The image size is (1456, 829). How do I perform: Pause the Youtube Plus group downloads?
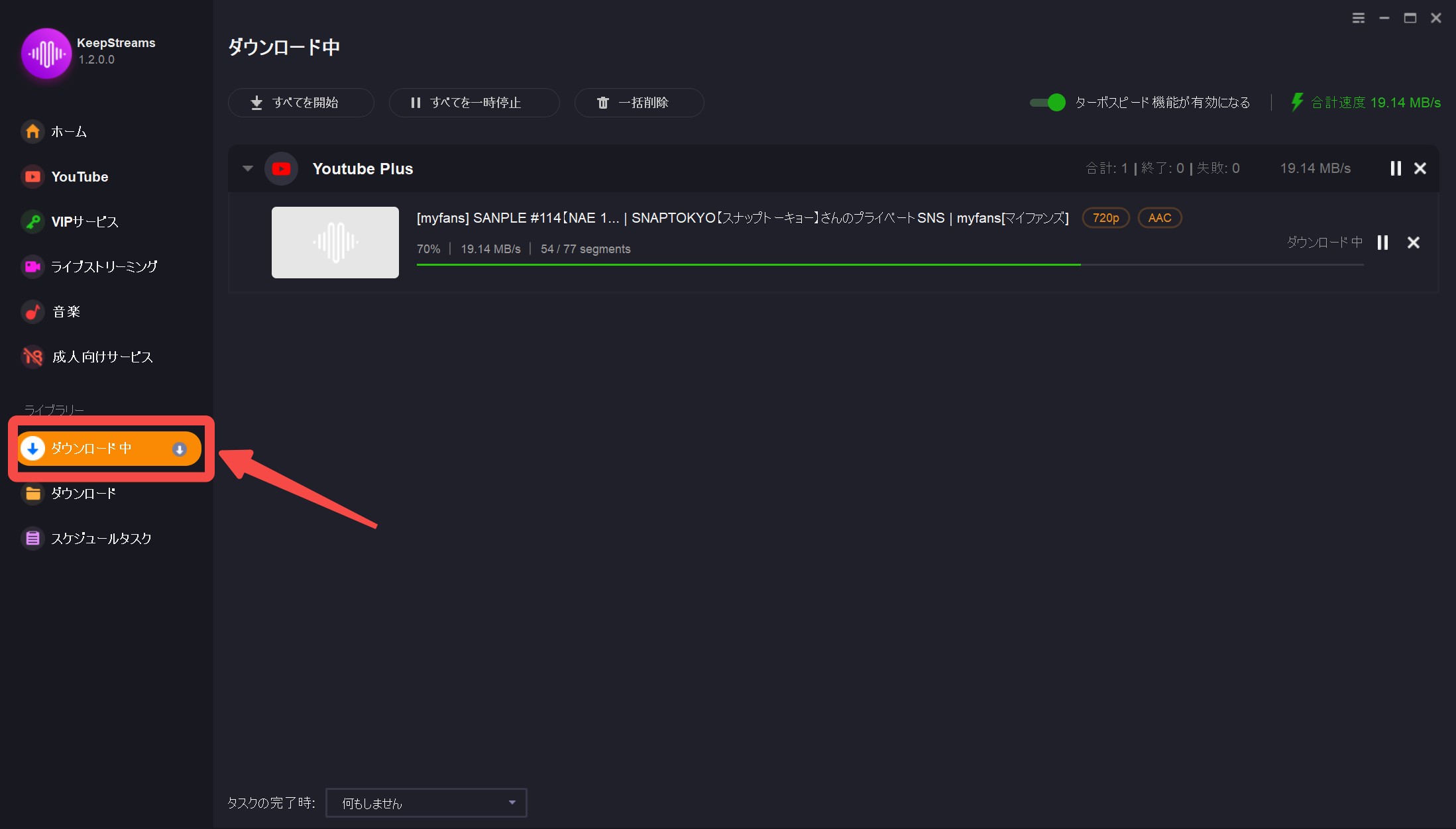1396,168
